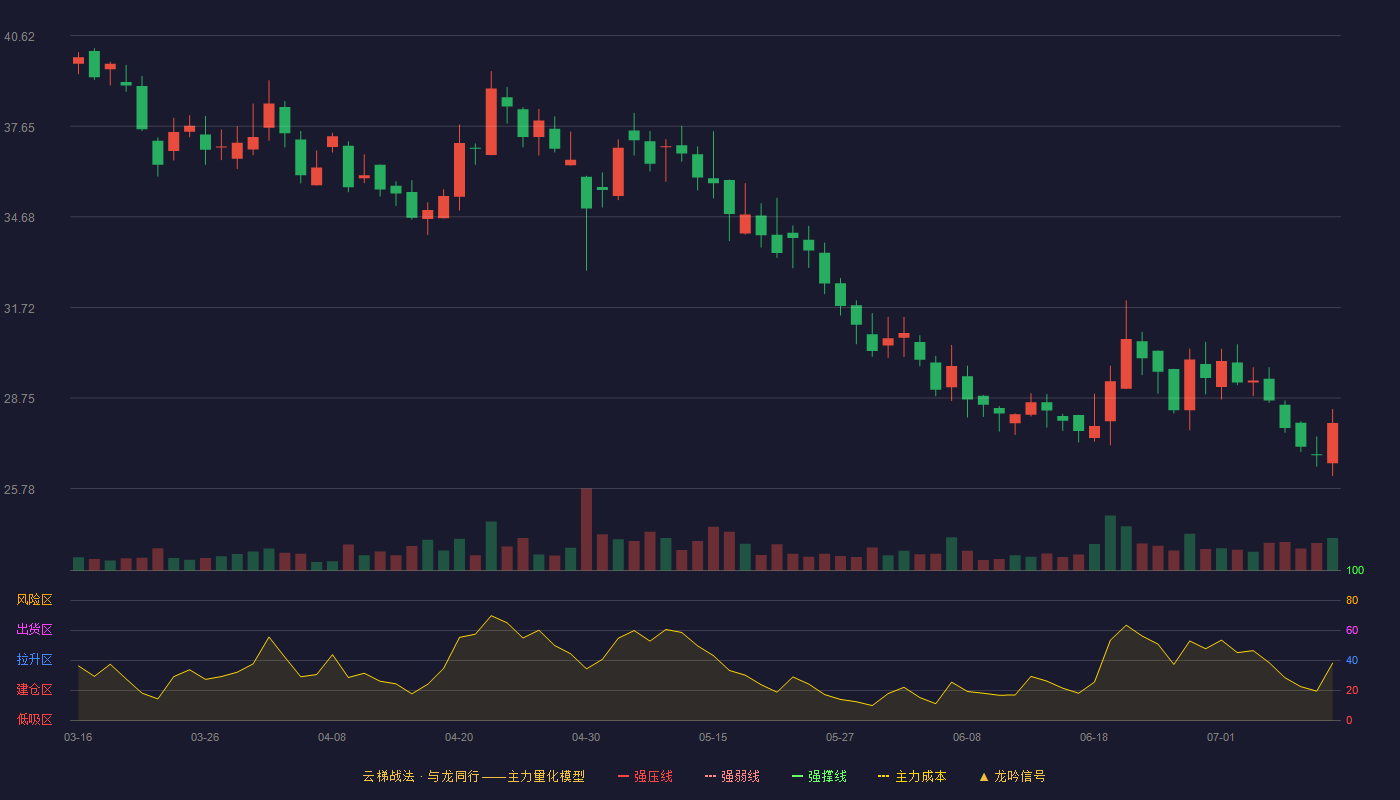Viewport: 1400px width, 800px height.
Task: Click the 07-01 date label
Action: point(1221,737)
